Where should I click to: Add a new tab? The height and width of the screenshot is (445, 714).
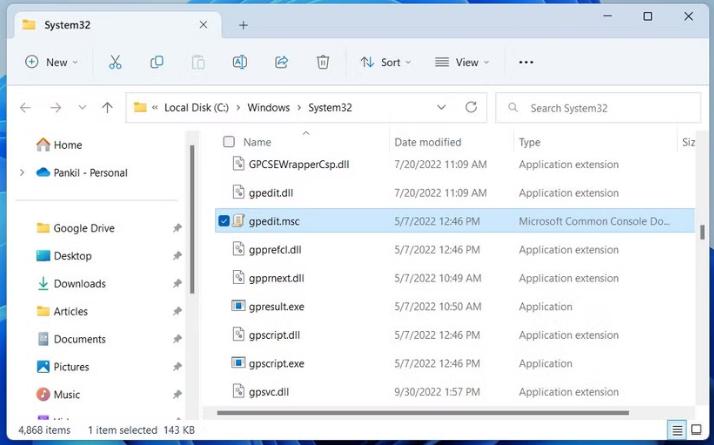(x=243, y=25)
